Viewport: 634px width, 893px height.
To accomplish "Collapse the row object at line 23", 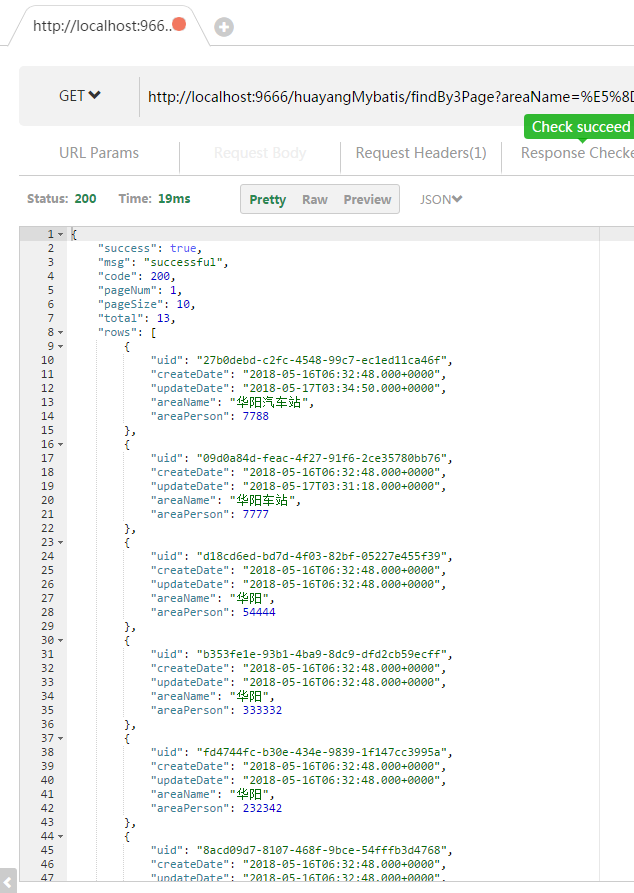I will pos(61,542).
